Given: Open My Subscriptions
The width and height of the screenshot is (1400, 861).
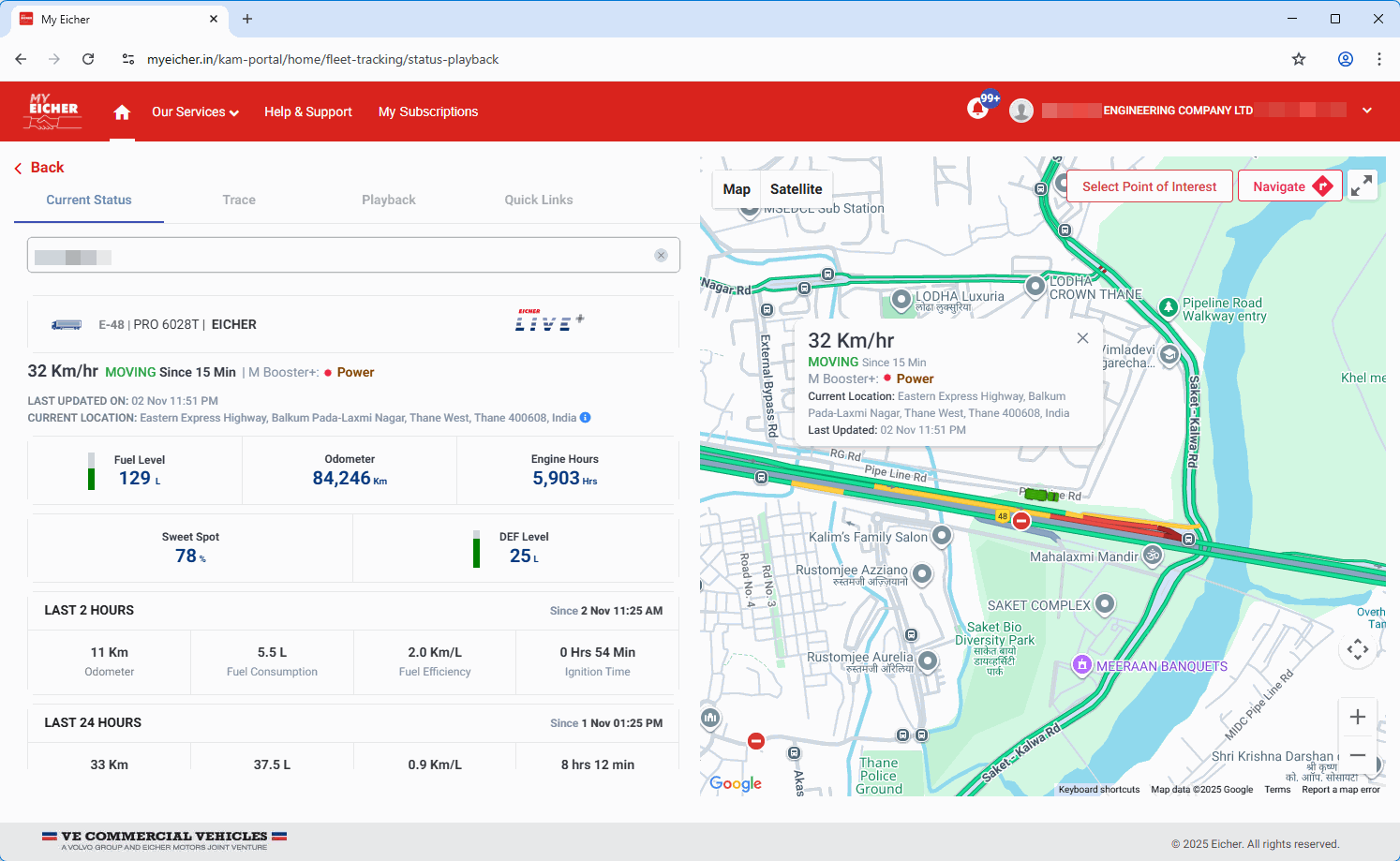Looking at the screenshot, I should click(x=428, y=111).
